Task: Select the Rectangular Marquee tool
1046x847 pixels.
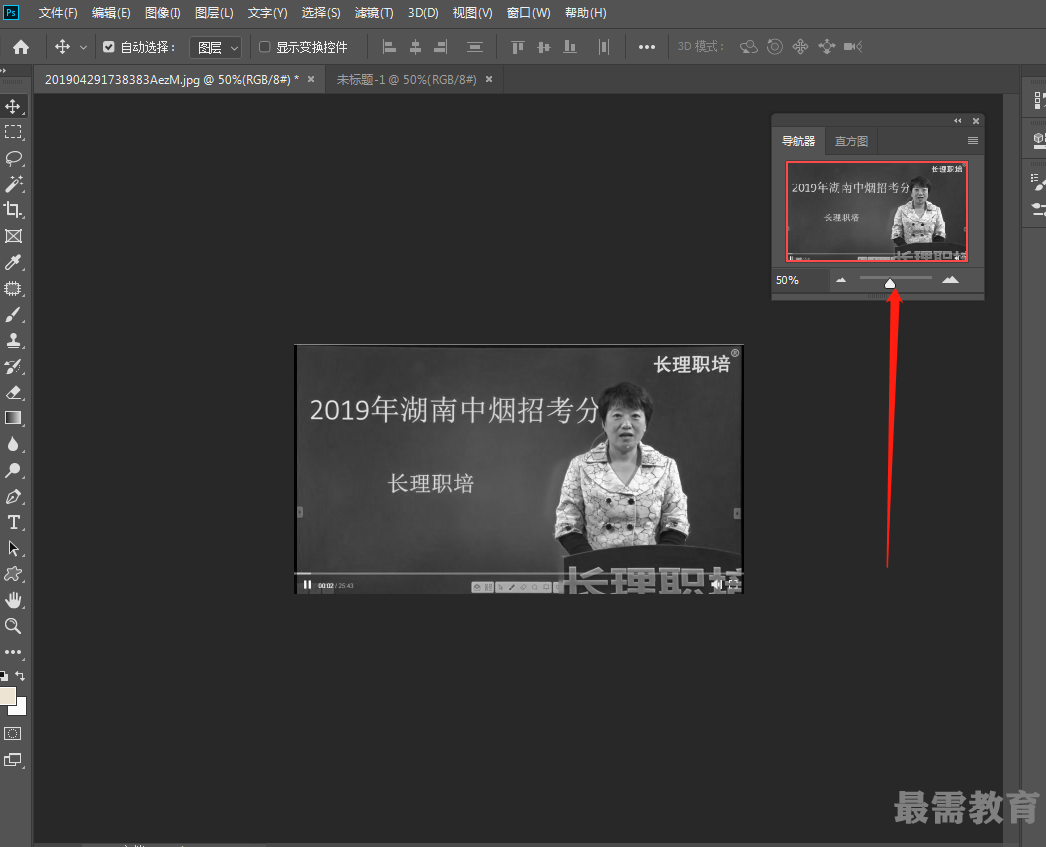Action: pyautogui.click(x=13, y=132)
